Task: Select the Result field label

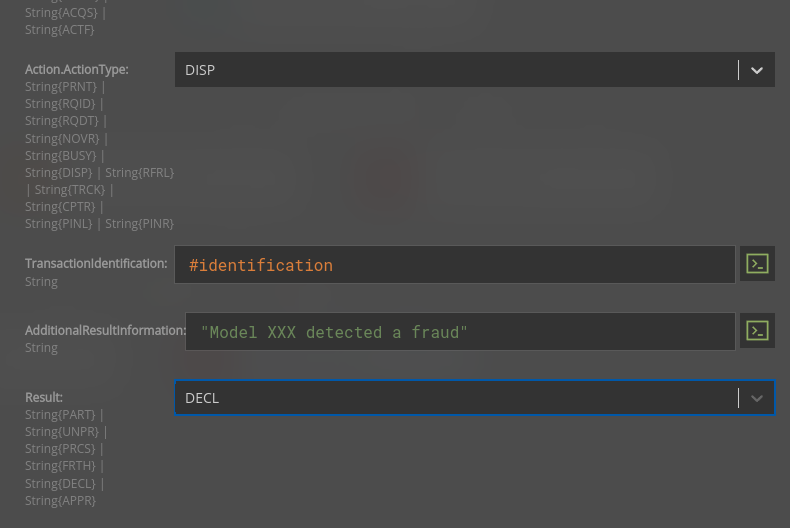Action: [x=44, y=398]
